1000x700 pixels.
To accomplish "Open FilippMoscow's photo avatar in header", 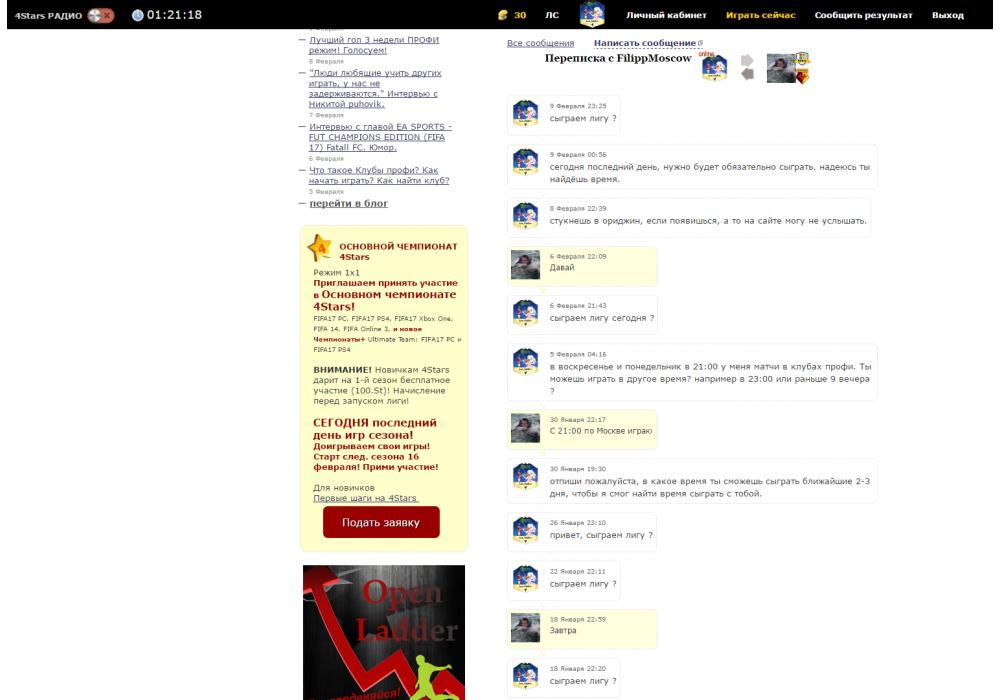I will [x=781, y=68].
